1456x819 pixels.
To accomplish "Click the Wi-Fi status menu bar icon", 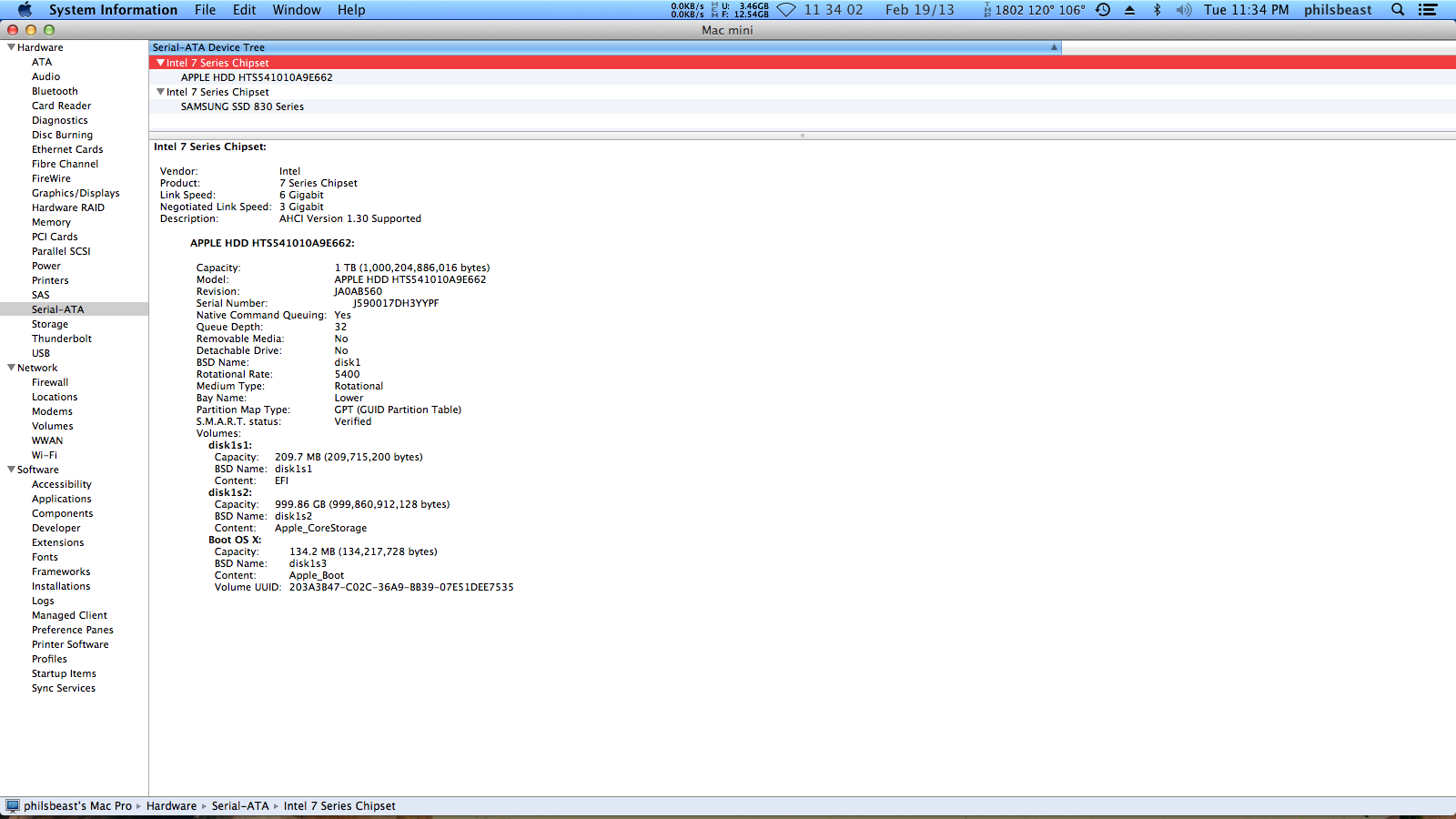I will [x=786, y=9].
